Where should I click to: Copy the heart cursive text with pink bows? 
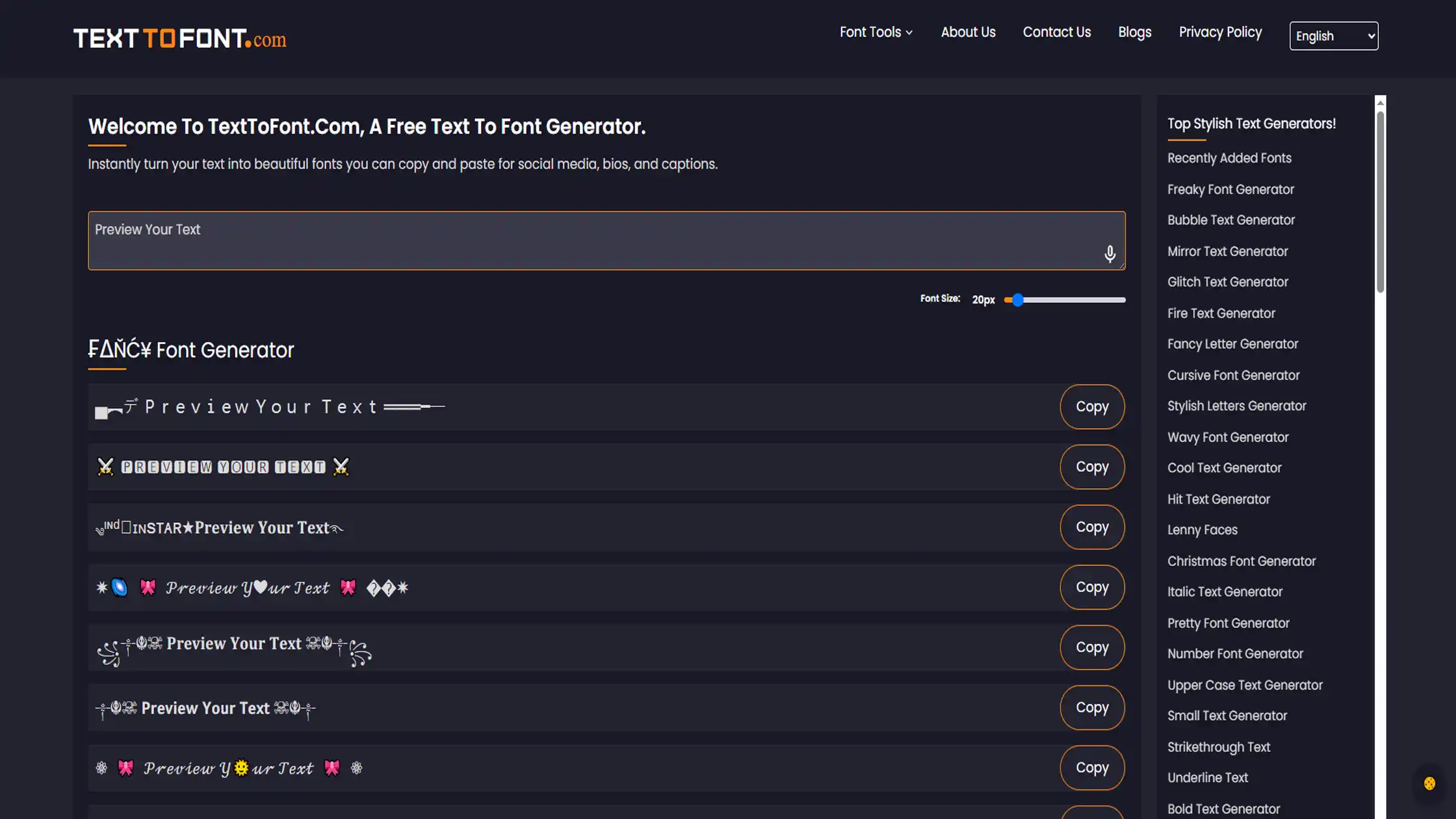click(1092, 587)
